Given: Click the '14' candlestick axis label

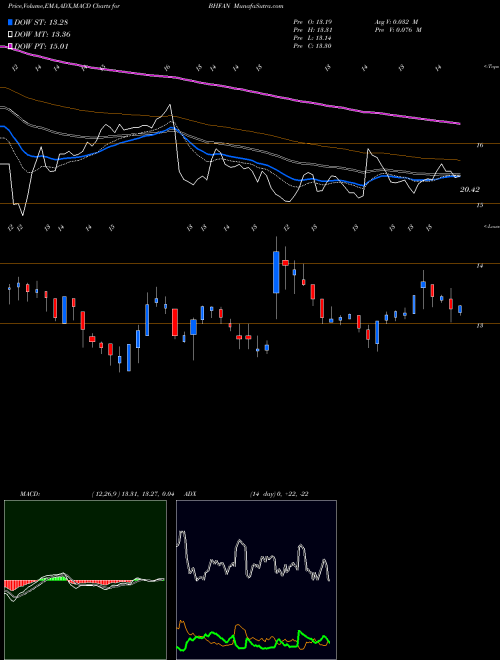Looking at the screenshot, I should click(479, 266).
